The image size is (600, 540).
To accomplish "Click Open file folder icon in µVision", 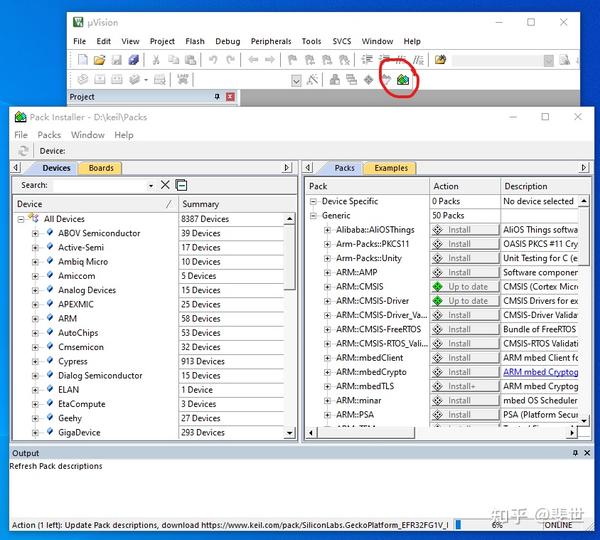I will coord(99,60).
